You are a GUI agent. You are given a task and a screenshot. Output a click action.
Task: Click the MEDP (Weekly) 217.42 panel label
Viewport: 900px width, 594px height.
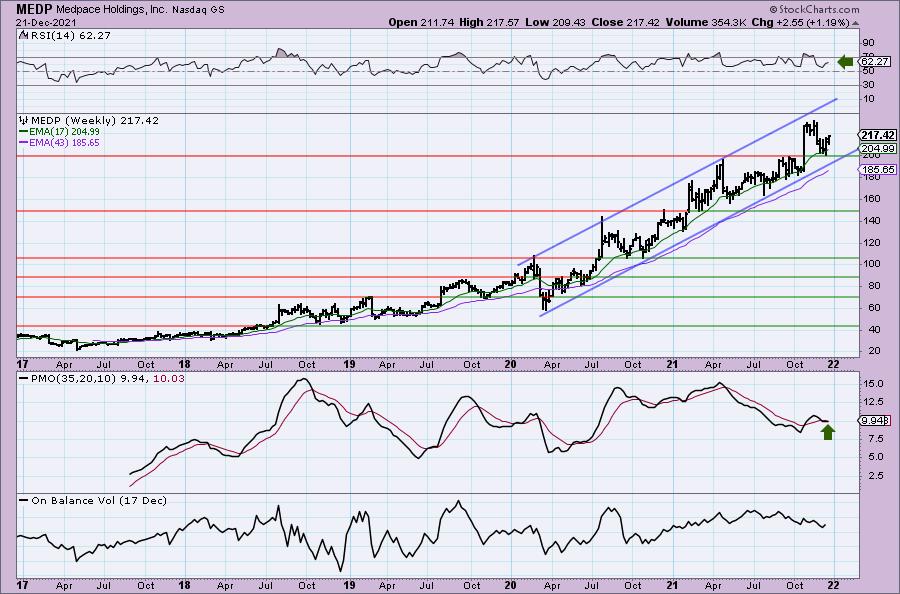coord(95,121)
